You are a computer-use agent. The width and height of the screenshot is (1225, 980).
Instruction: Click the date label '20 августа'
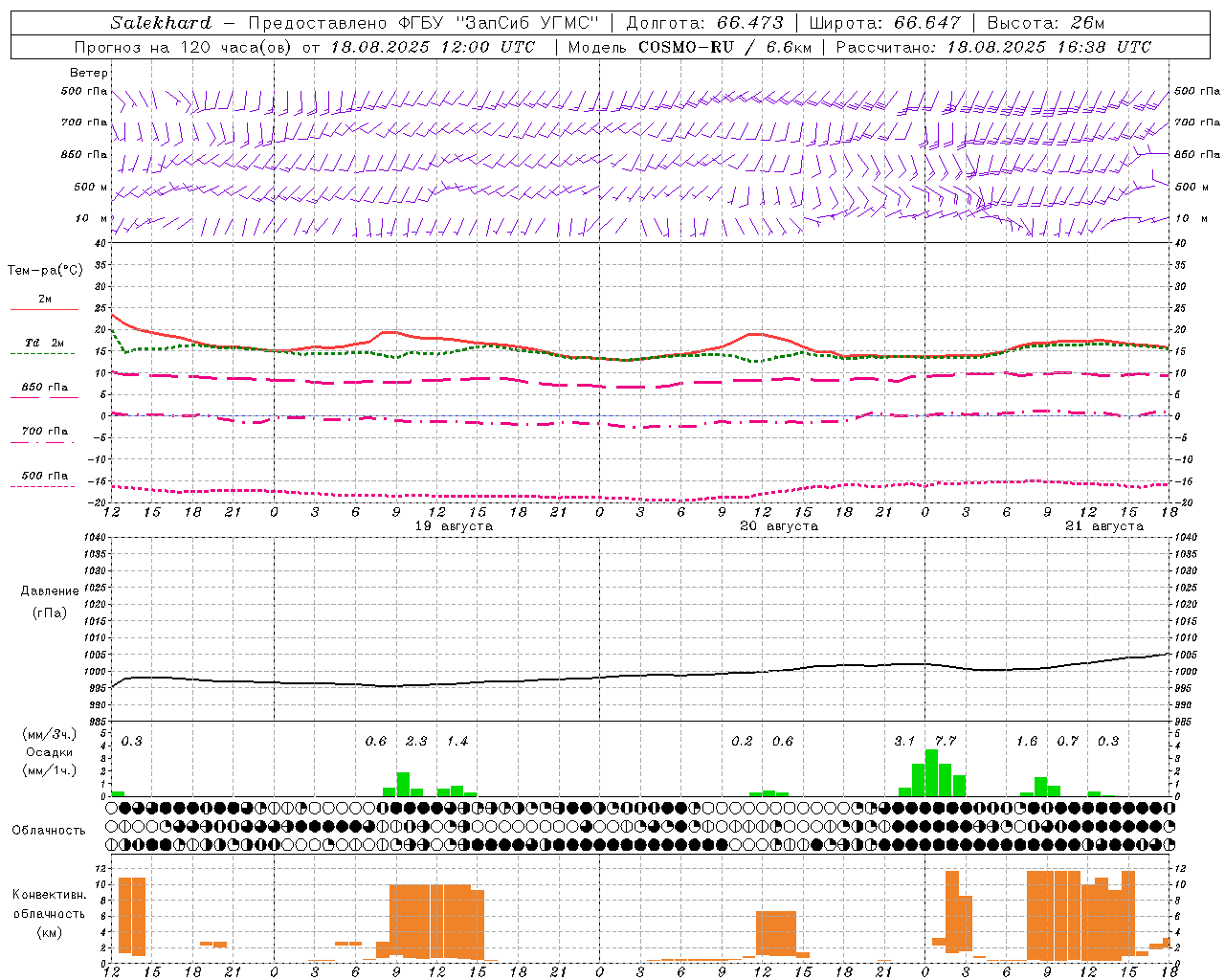(x=779, y=526)
